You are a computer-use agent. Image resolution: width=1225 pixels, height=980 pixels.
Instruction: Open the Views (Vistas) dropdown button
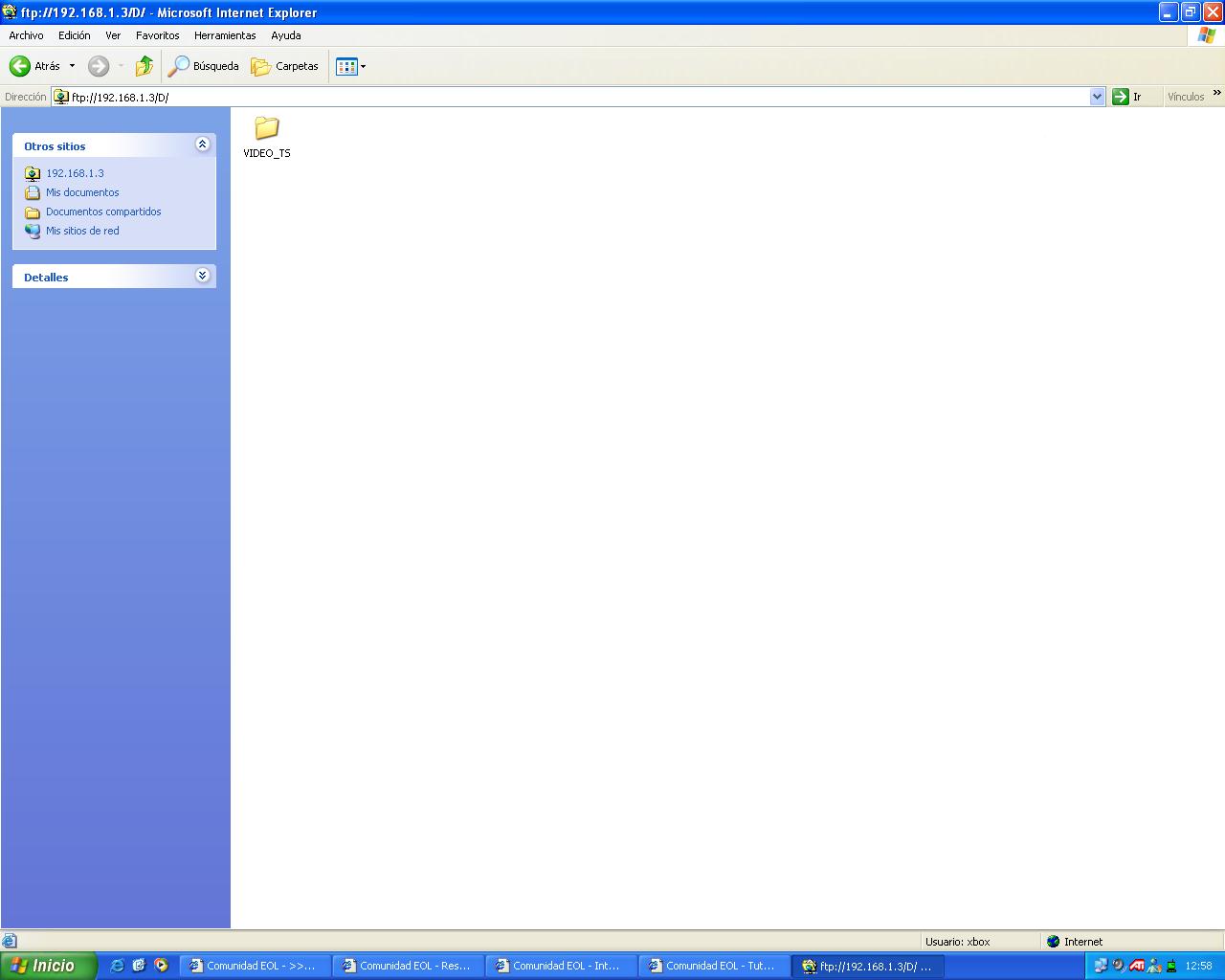point(351,66)
